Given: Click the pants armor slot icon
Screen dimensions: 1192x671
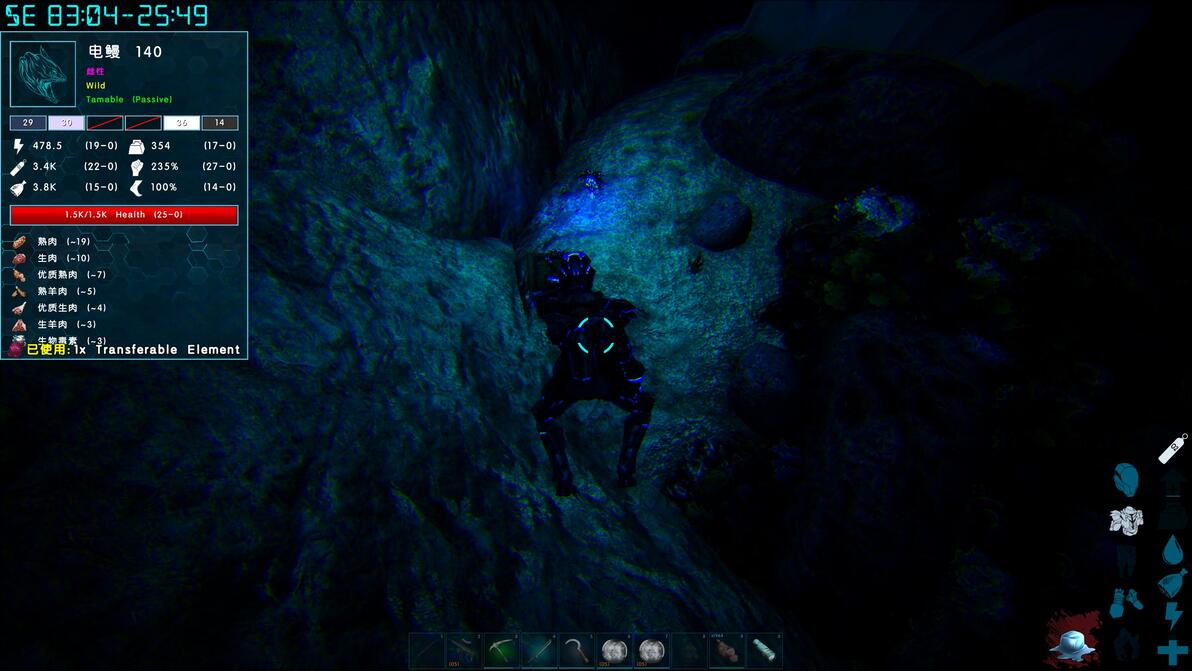Looking at the screenshot, I should [x=1126, y=562].
